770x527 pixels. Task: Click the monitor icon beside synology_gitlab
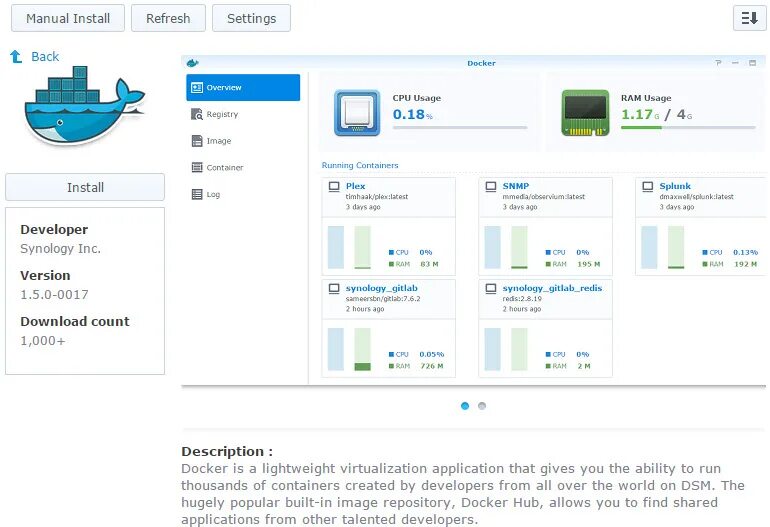point(334,289)
